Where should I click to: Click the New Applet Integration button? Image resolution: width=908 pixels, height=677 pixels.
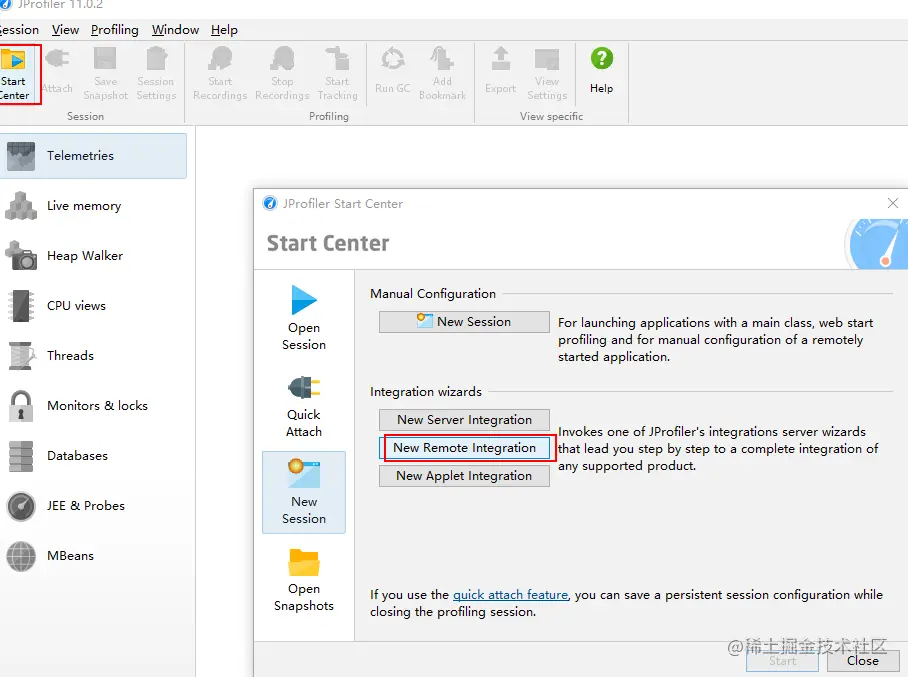click(x=464, y=476)
